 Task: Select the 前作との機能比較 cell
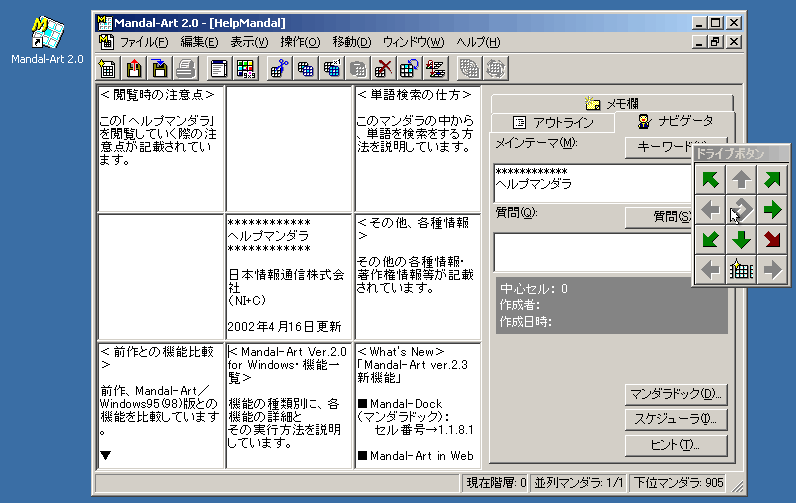(x=160, y=406)
